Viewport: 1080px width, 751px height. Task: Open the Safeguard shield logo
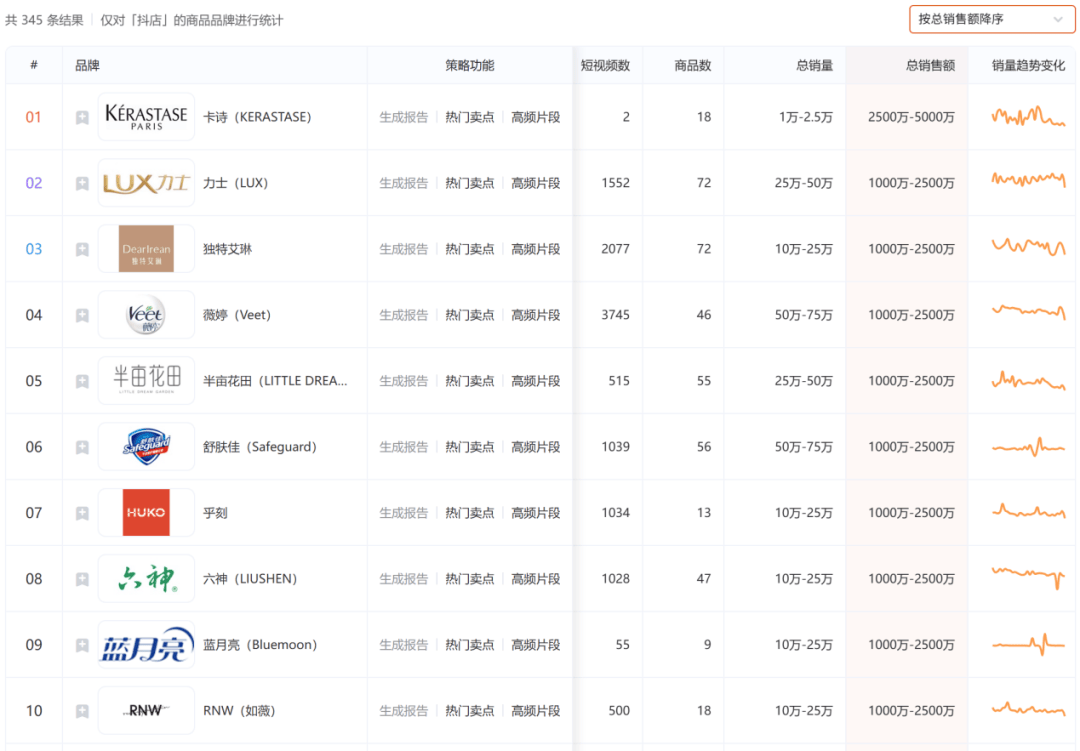coord(146,447)
